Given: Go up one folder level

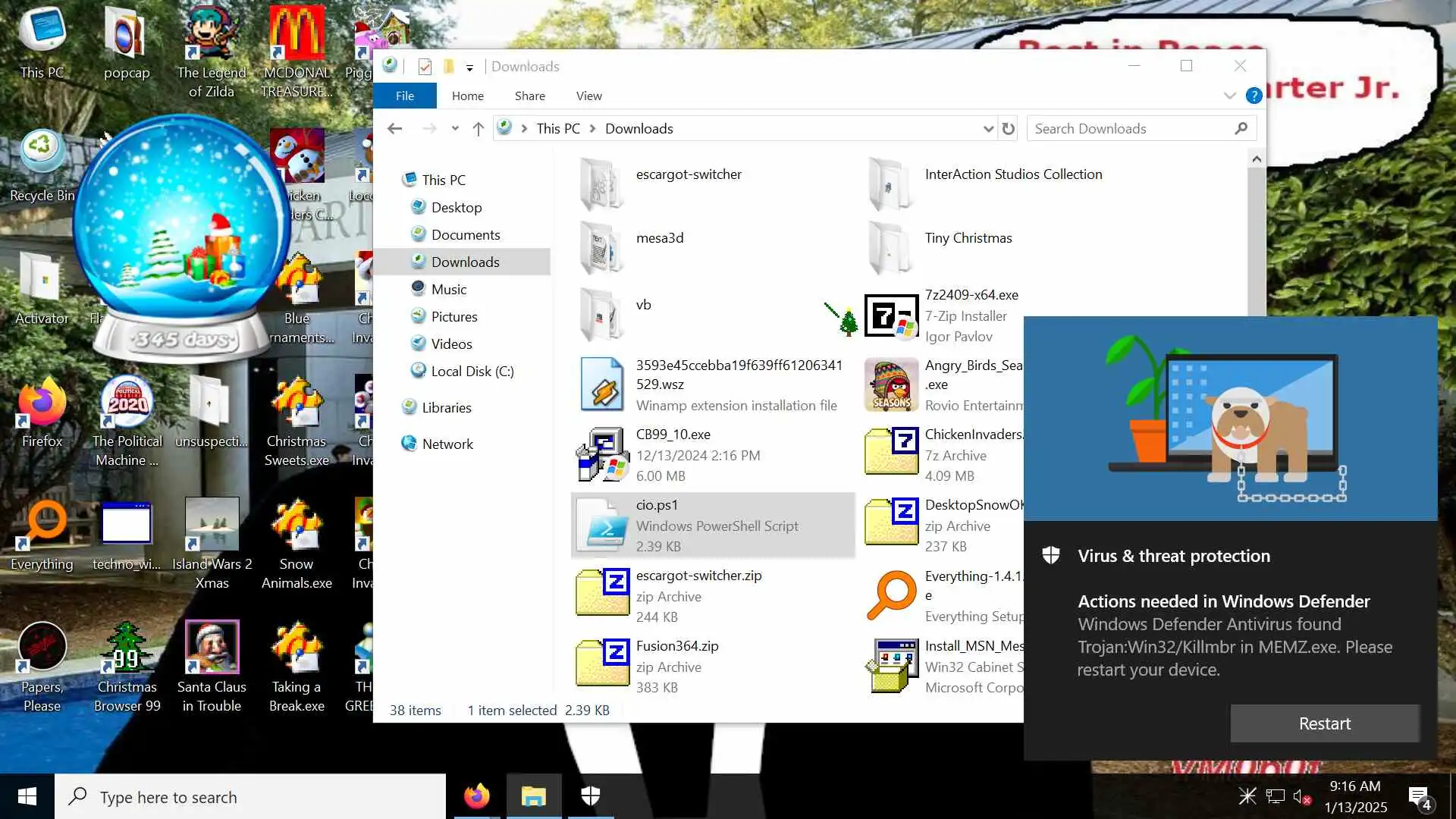Looking at the screenshot, I should point(478,129).
